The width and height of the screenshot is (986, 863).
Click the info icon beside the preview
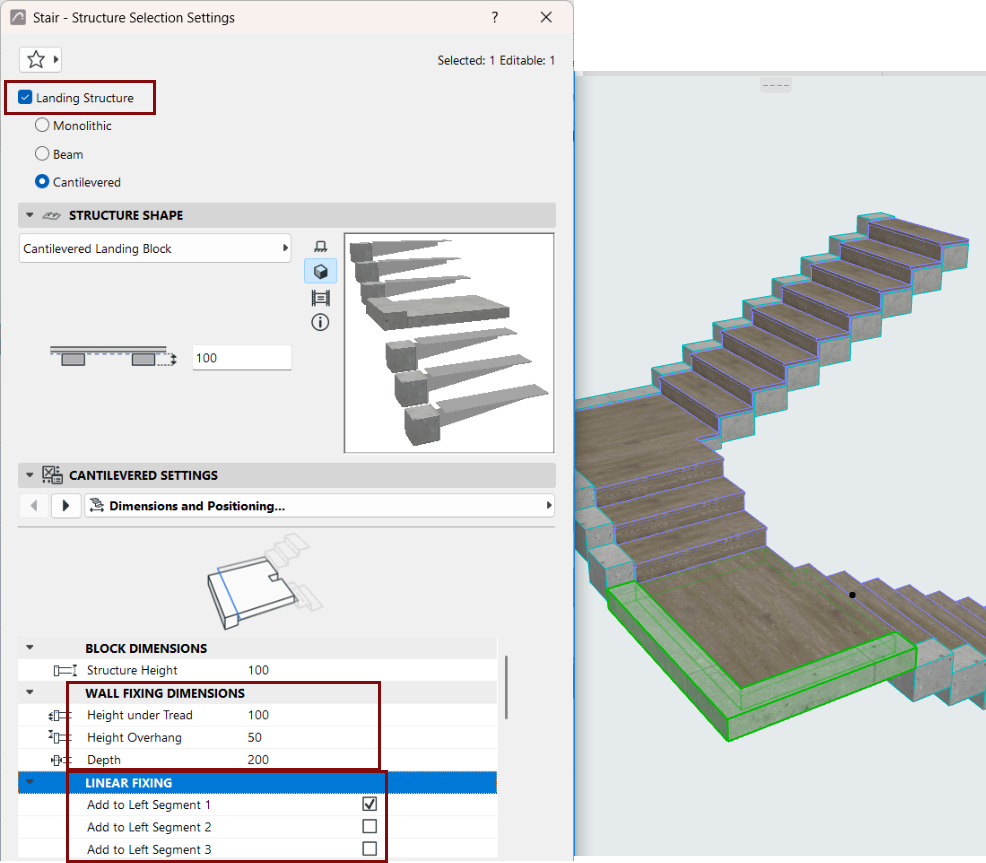(x=320, y=323)
